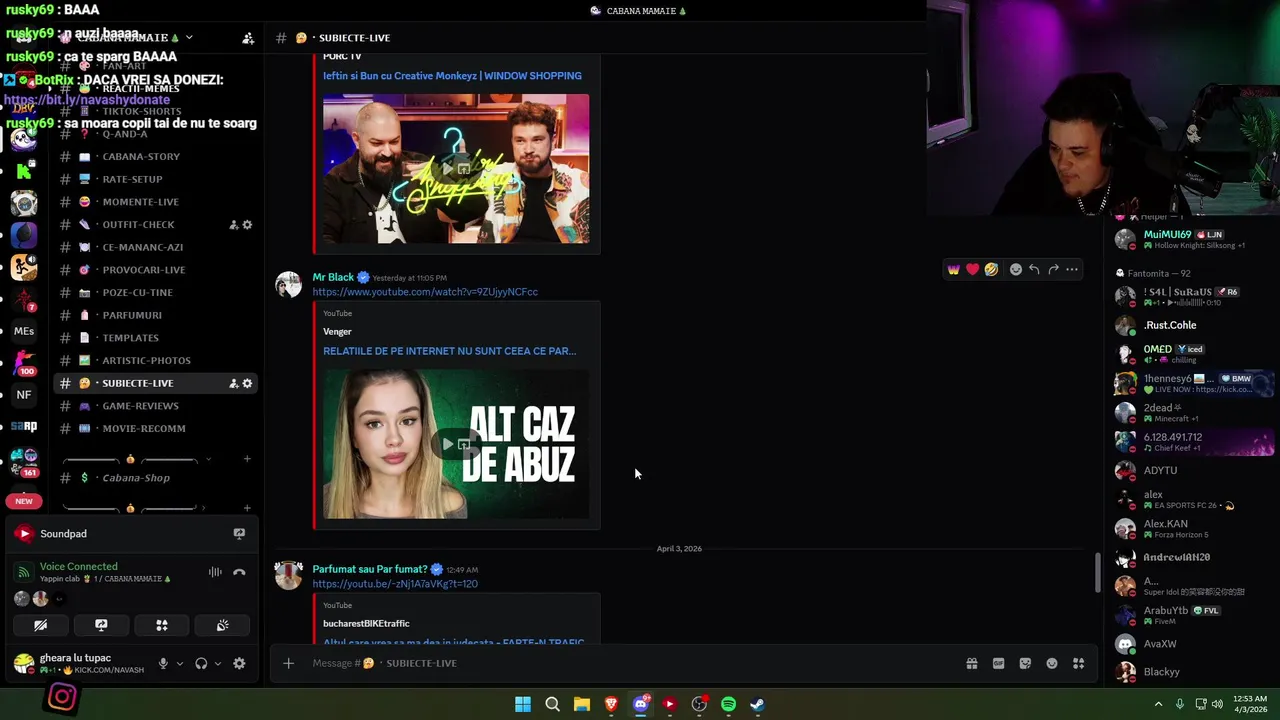Open User Settings gear

(x=239, y=663)
